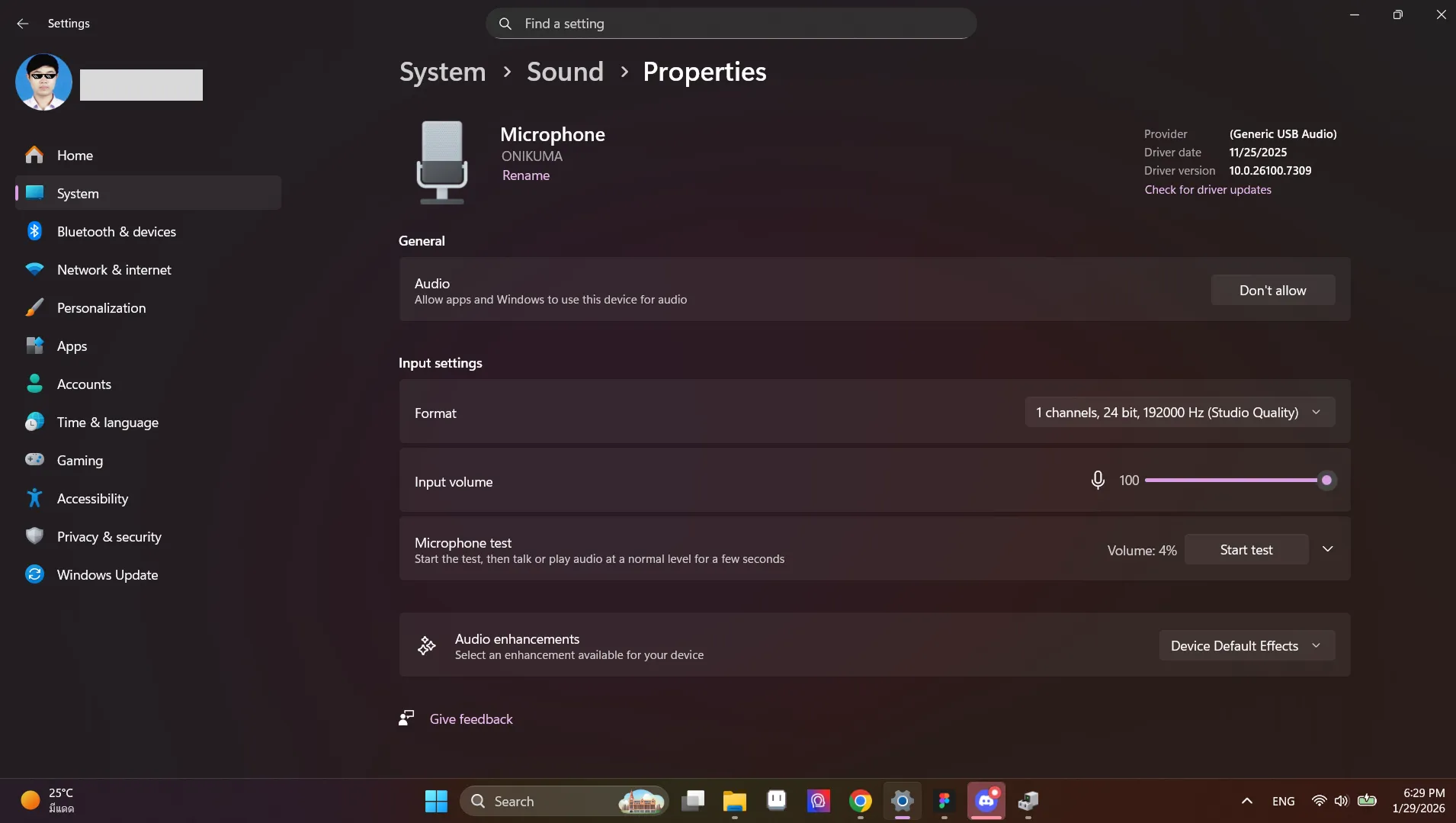The width and height of the screenshot is (1456, 823).
Task: Open Network & internet settings
Action: [x=148, y=269]
